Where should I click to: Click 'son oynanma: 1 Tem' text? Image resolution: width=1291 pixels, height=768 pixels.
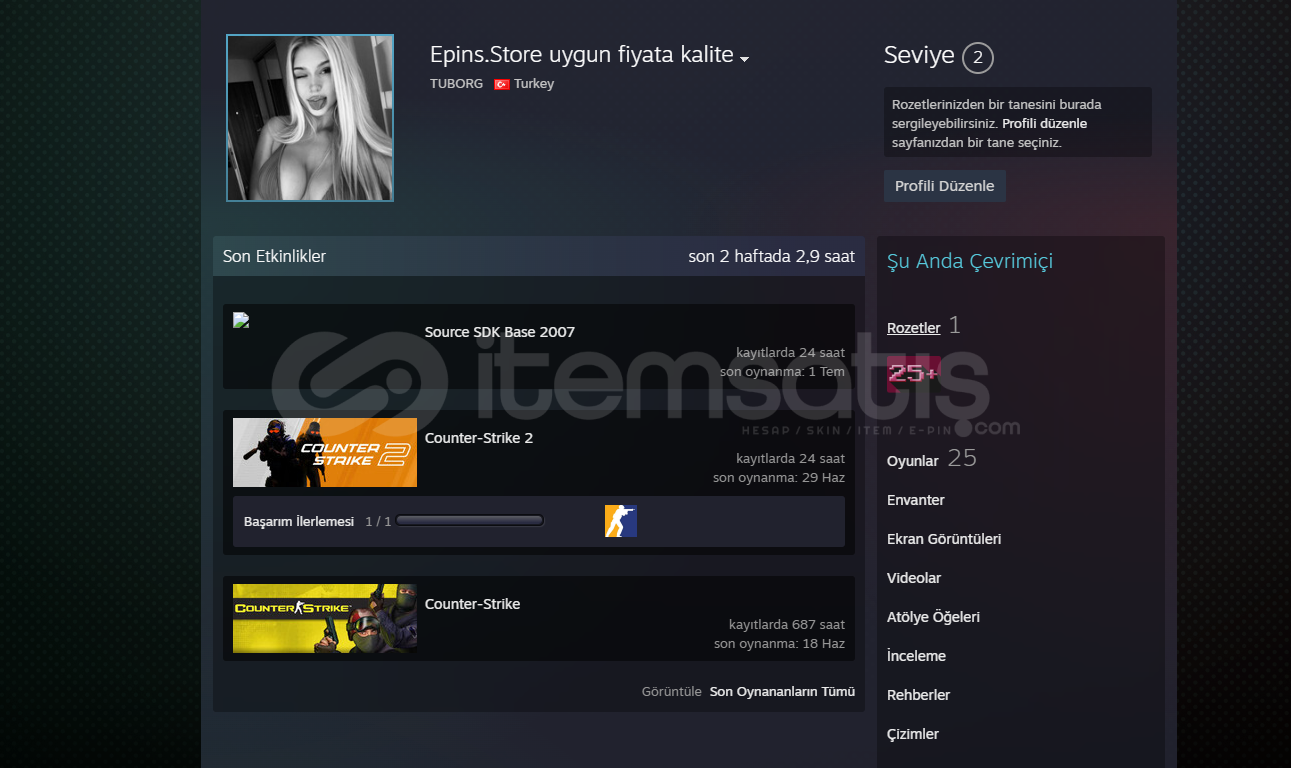point(782,371)
